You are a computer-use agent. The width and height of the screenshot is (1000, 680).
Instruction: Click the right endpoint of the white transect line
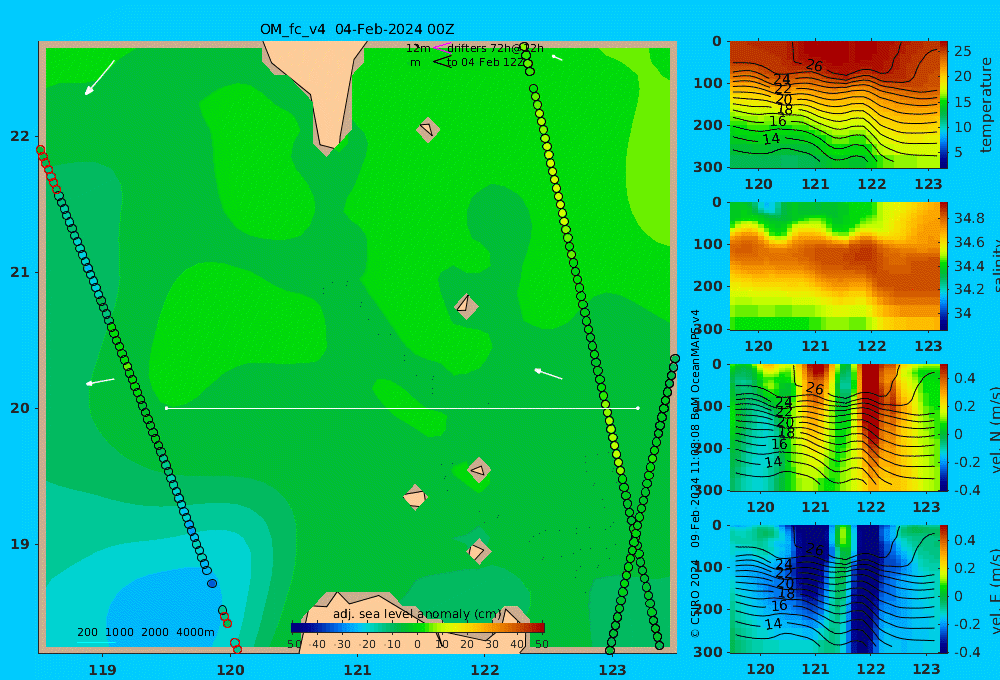coord(638,408)
